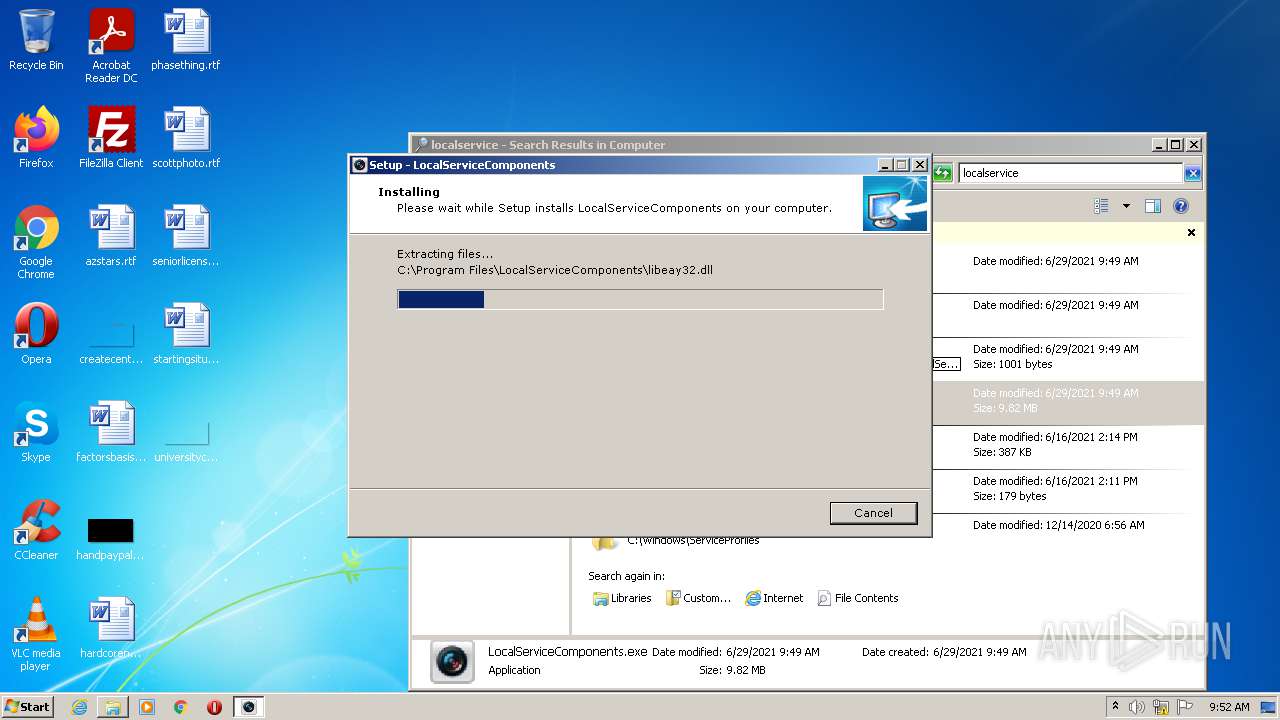Select result modified 12/14/2020 6:56 AM
The width and height of the screenshot is (1280, 720).
1068,527
